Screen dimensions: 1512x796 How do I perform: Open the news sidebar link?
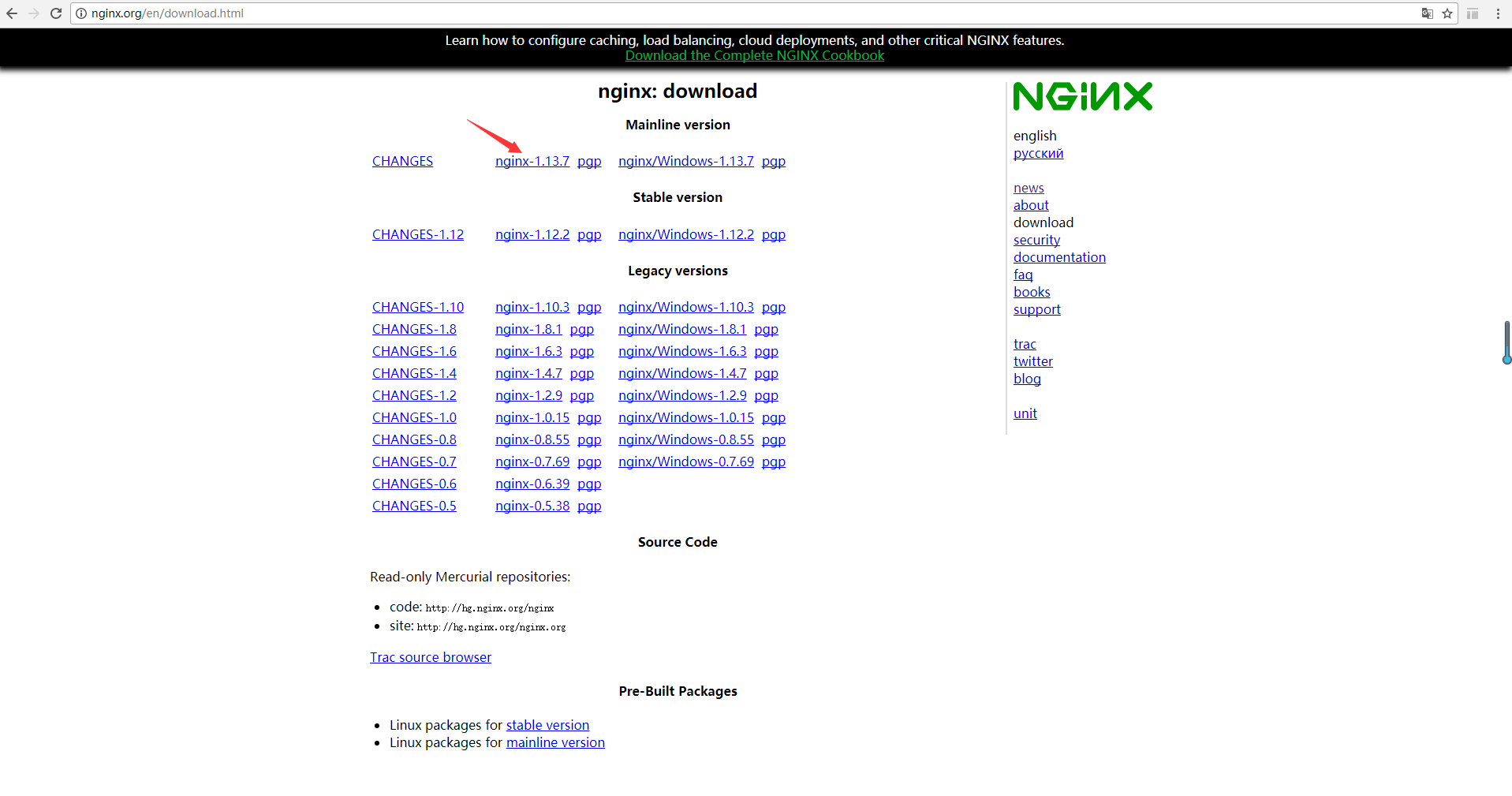[1029, 188]
